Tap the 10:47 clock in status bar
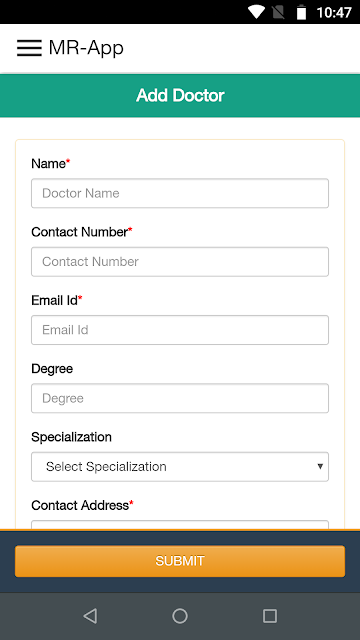The height and width of the screenshot is (640, 360). pos(334,13)
